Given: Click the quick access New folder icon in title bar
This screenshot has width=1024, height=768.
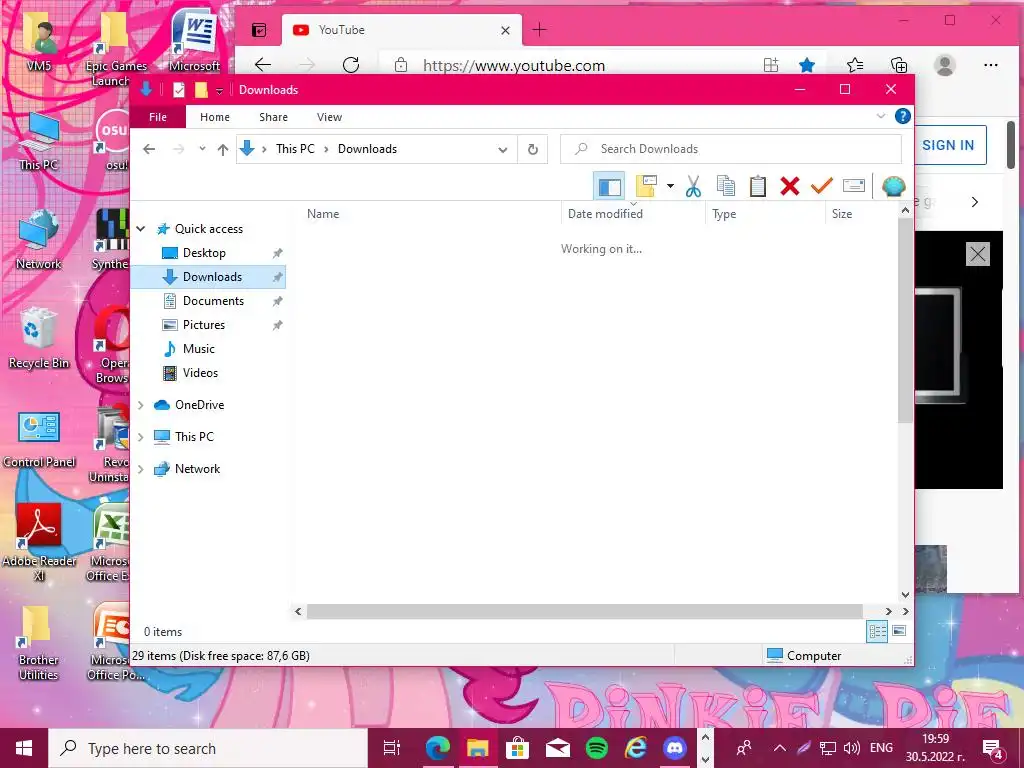Looking at the screenshot, I should point(201,90).
